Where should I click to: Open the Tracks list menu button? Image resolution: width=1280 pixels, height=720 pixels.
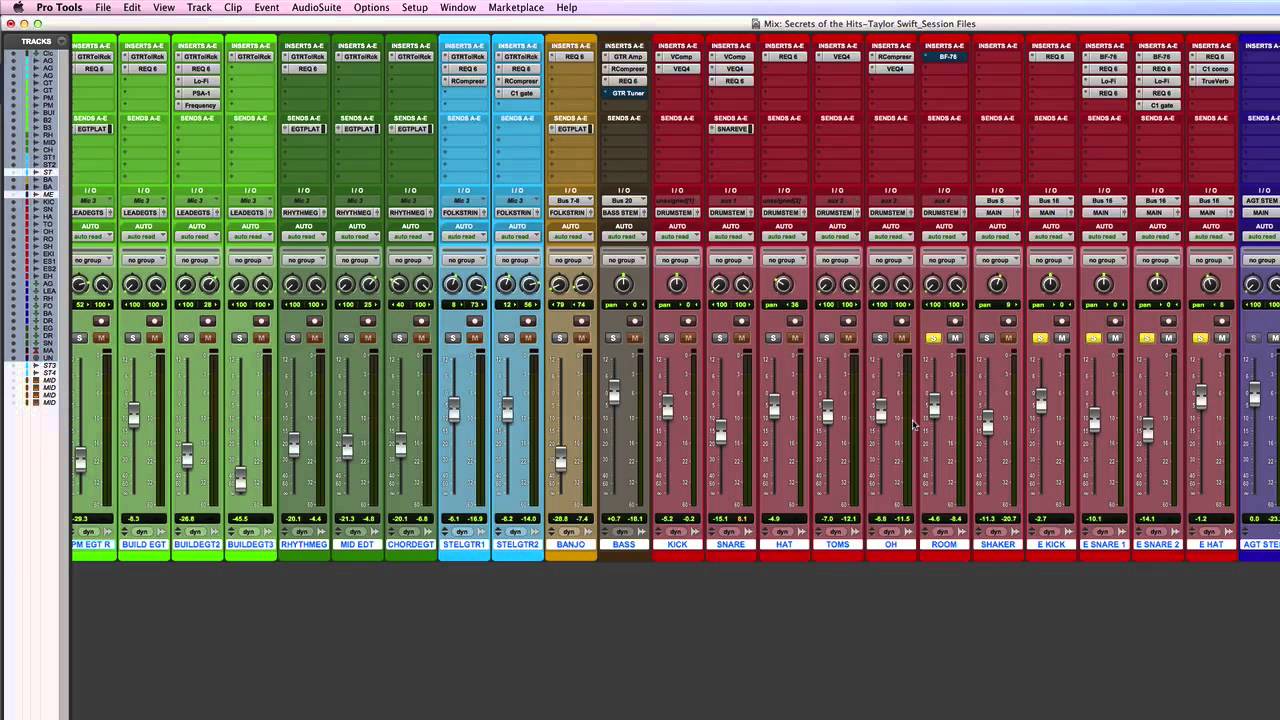click(62, 41)
